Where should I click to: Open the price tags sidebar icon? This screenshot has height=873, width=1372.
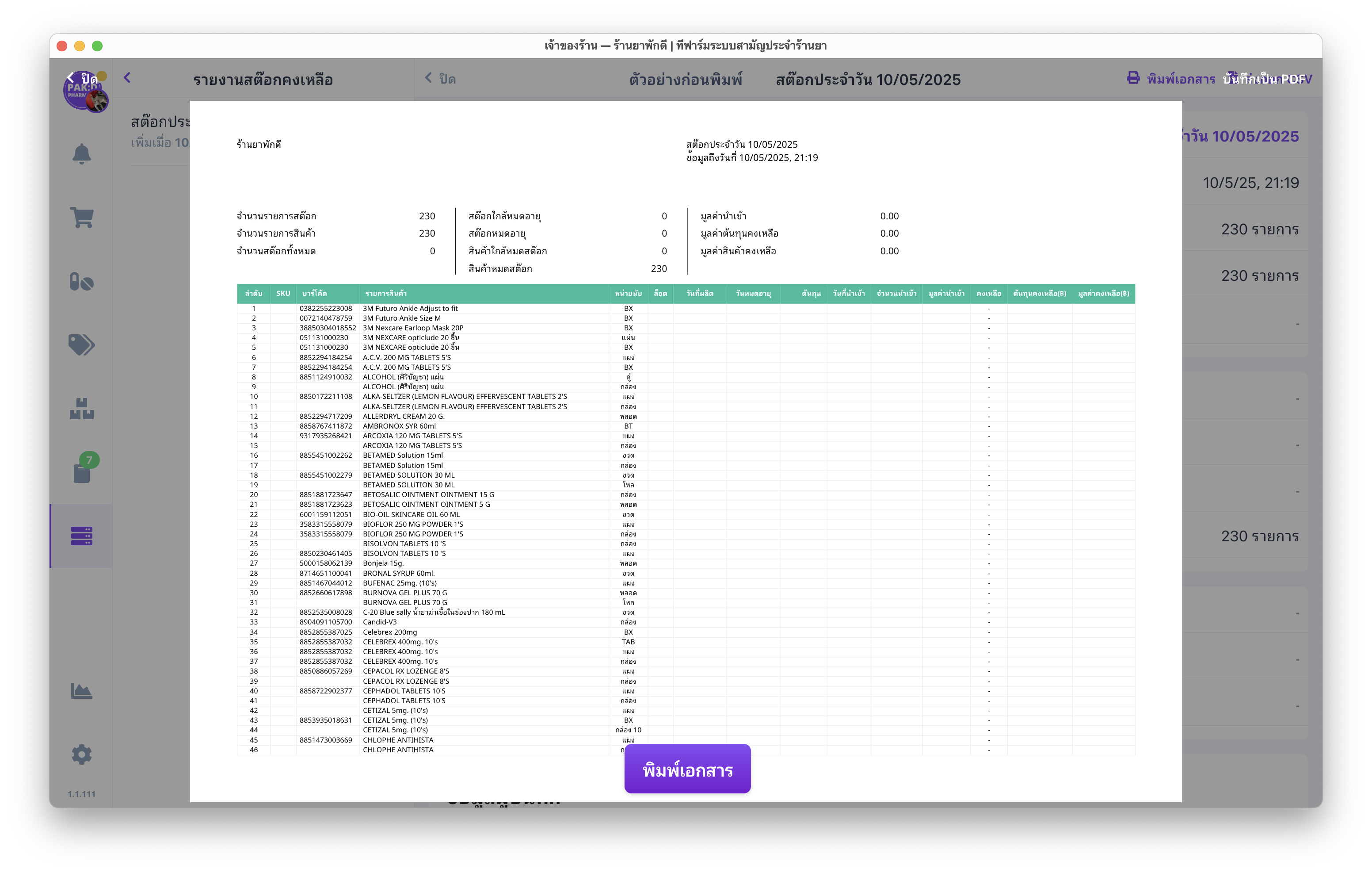(81, 345)
